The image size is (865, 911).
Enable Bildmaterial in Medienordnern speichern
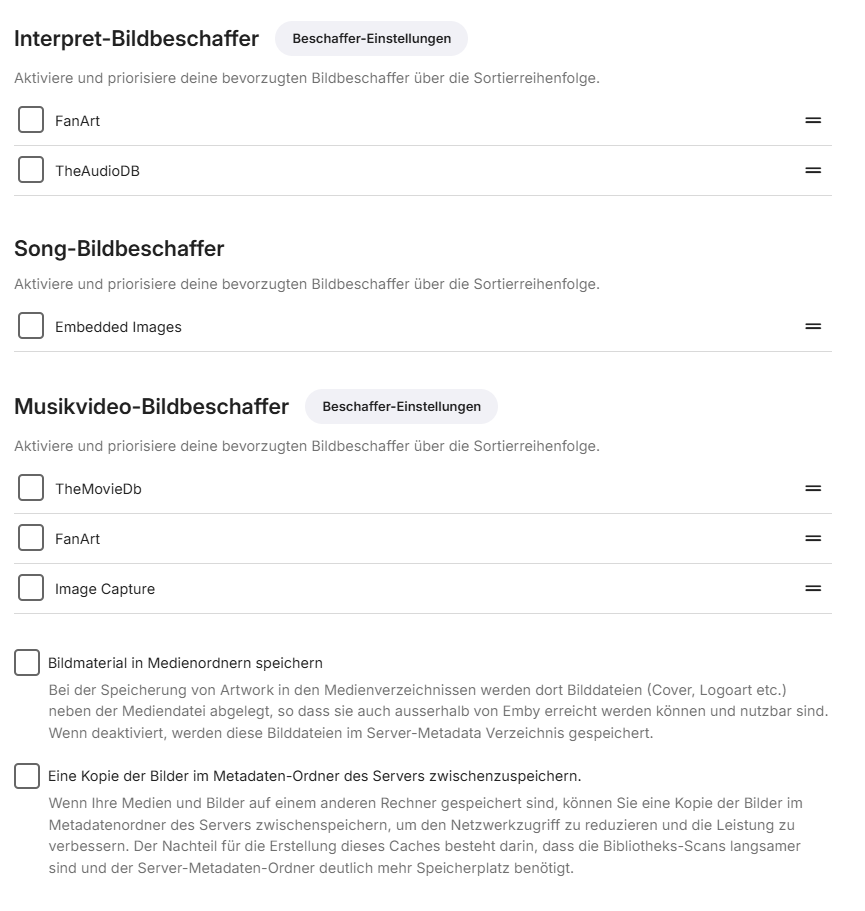tap(27, 663)
